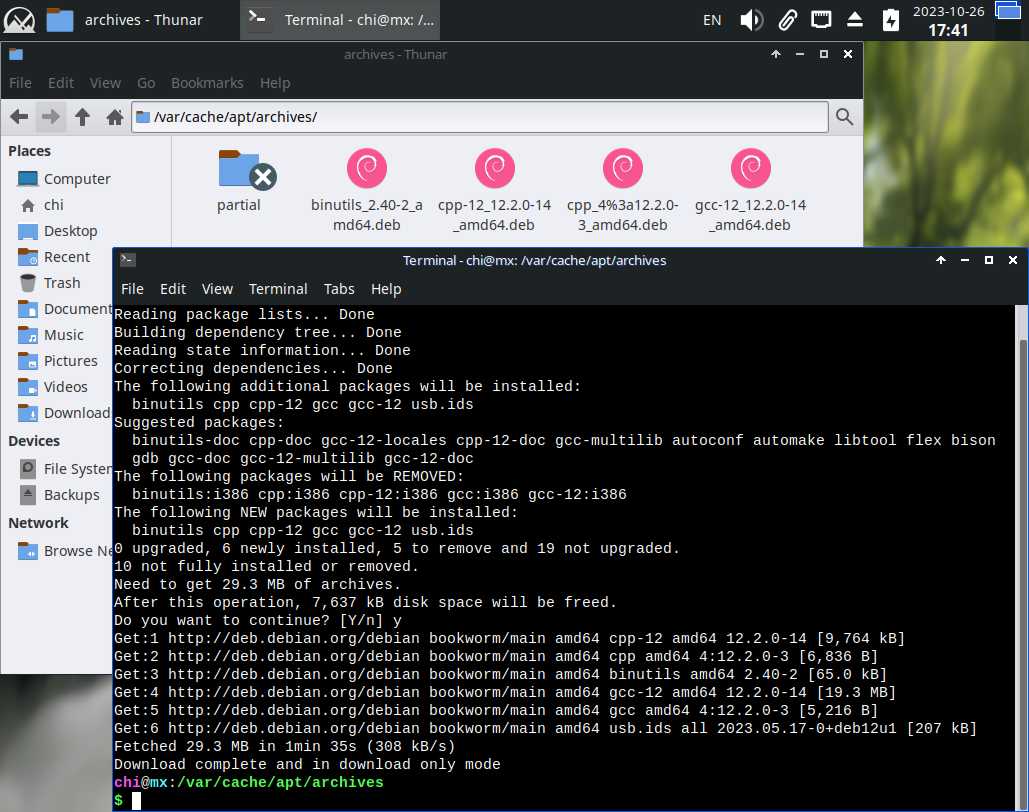Maximize the Terminal window
The width and height of the screenshot is (1029, 812).
988,260
